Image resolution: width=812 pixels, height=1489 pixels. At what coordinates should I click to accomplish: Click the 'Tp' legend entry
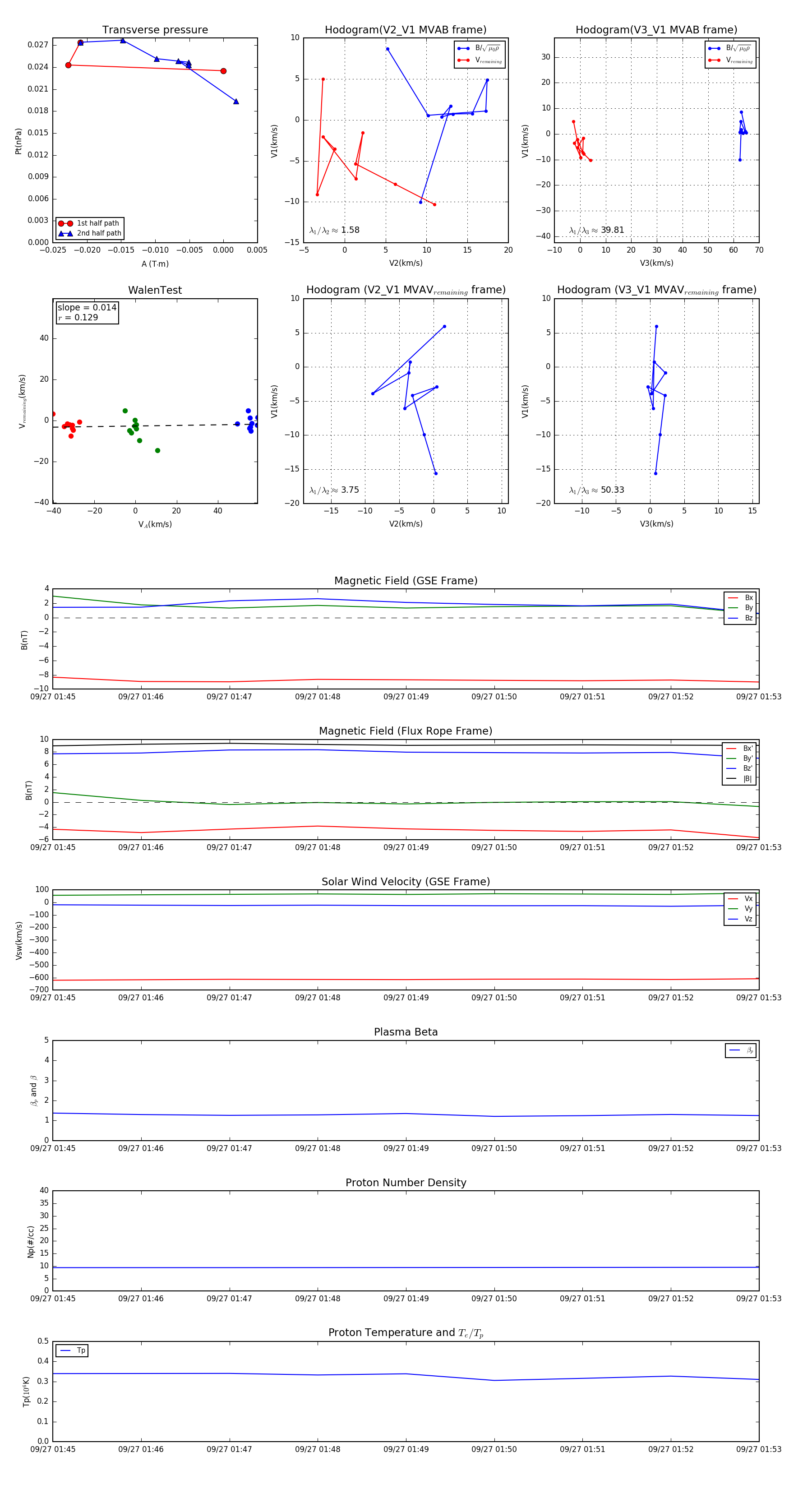72,1351
